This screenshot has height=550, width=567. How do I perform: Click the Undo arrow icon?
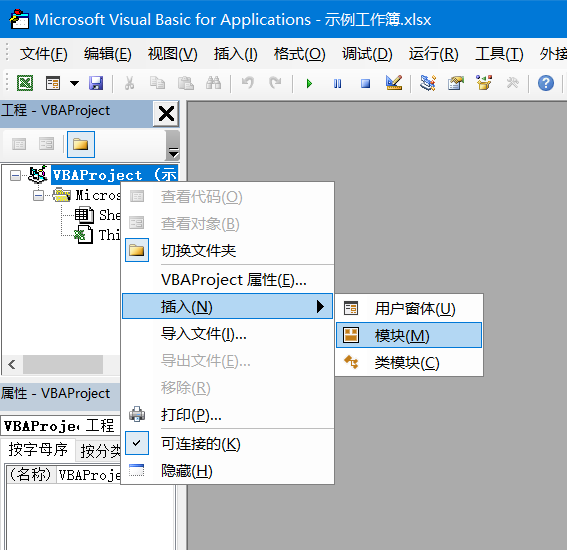[x=248, y=84]
